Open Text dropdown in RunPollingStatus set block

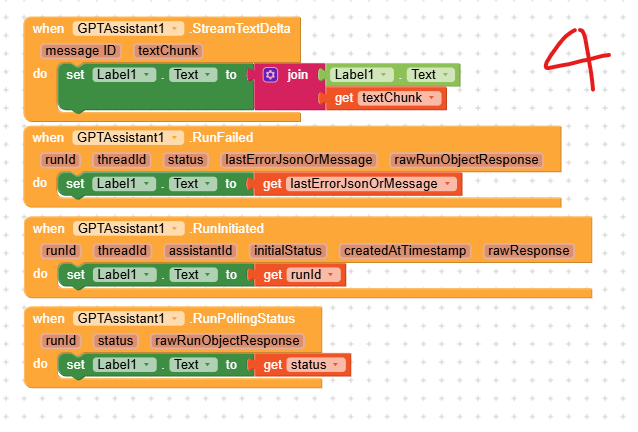(x=193, y=365)
